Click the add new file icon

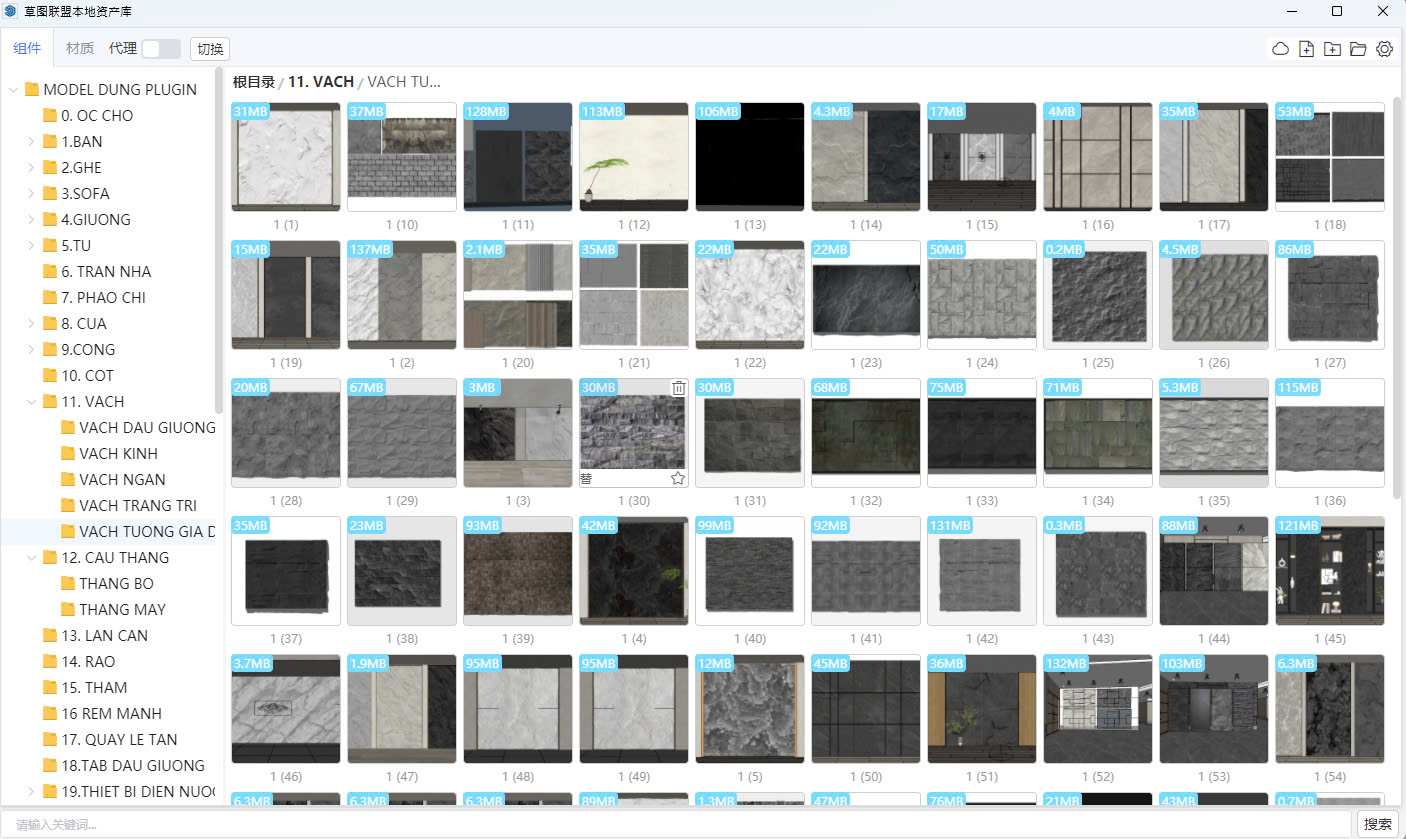pos(1306,49)
